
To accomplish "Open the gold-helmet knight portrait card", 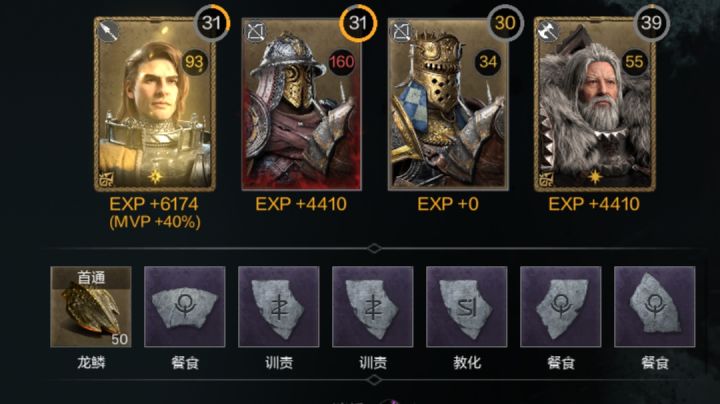I will tap(448, 104).
